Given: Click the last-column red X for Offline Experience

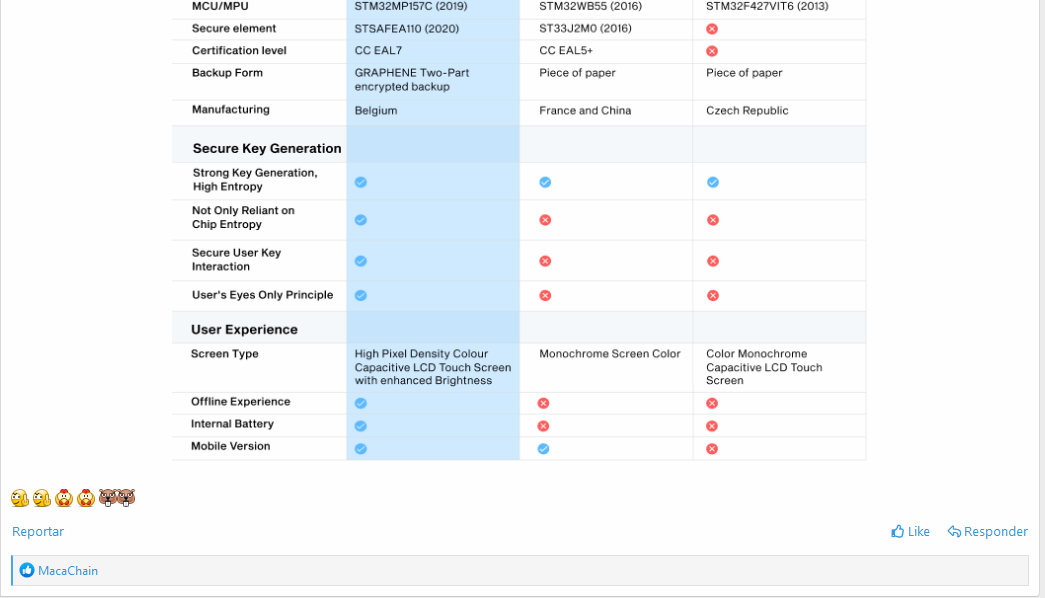Looking at the screenshot, I should (x=712, y=403).
